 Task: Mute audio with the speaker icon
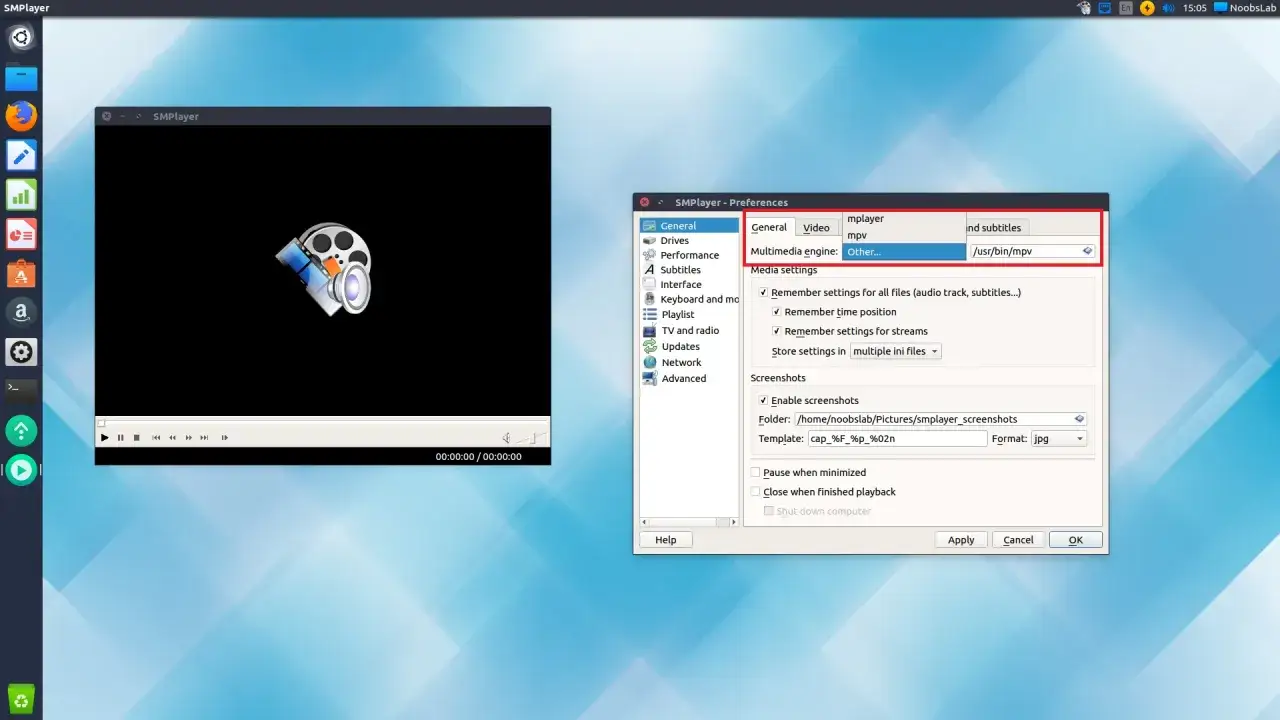(507, 437)
